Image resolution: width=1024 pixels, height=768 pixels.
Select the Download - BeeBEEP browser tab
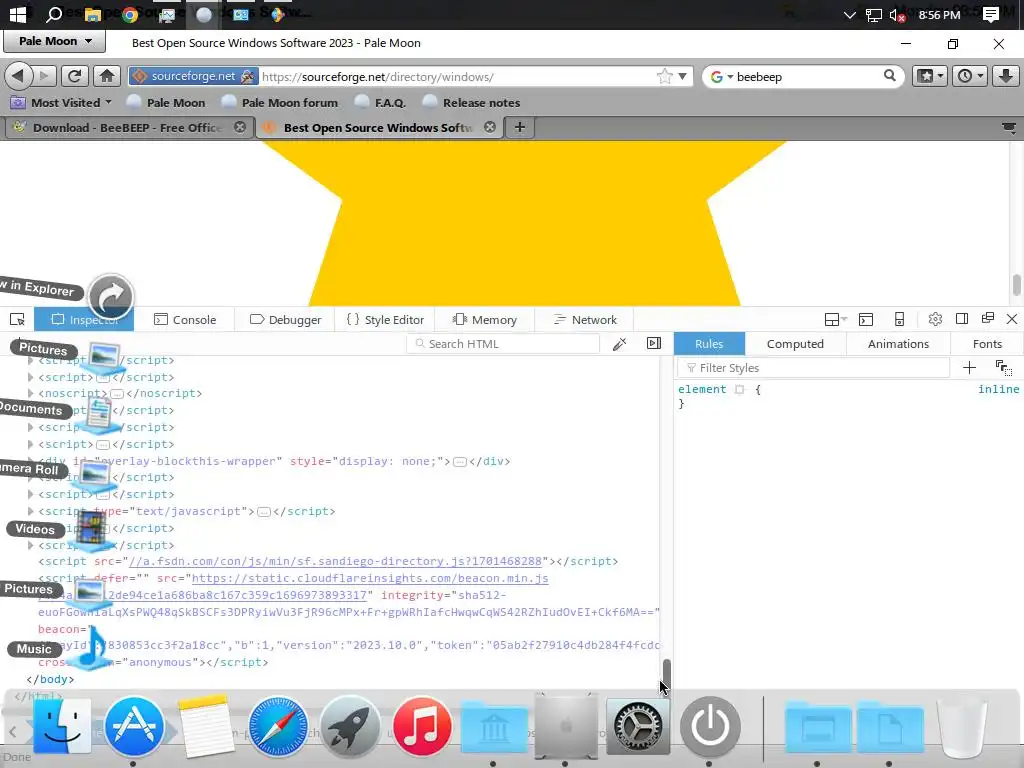tap(129, 127)
